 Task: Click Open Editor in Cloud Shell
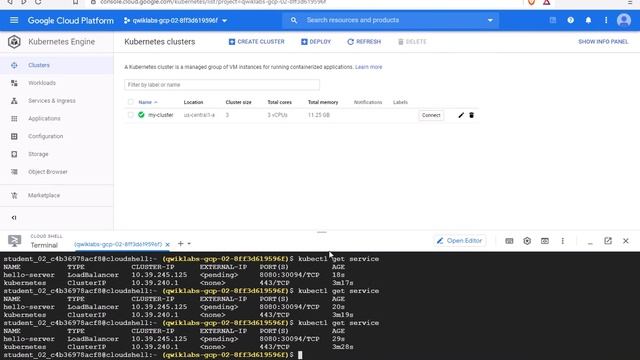click(460, 241)
